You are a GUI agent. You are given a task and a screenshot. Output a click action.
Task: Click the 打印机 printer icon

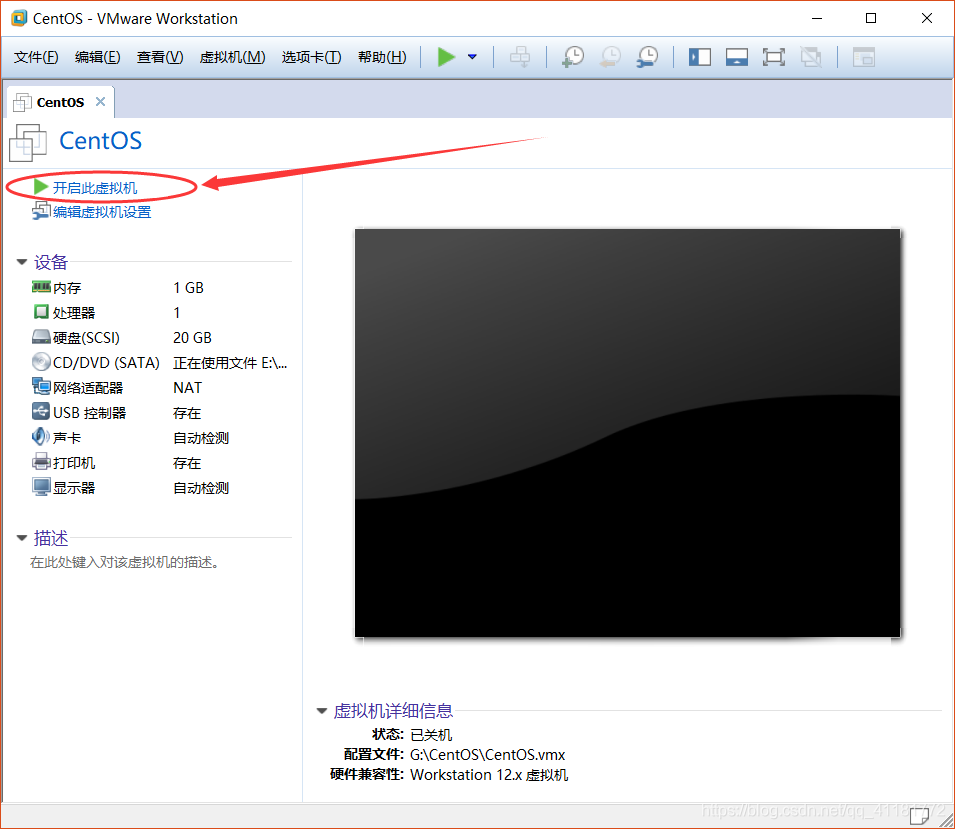[41, 462]
